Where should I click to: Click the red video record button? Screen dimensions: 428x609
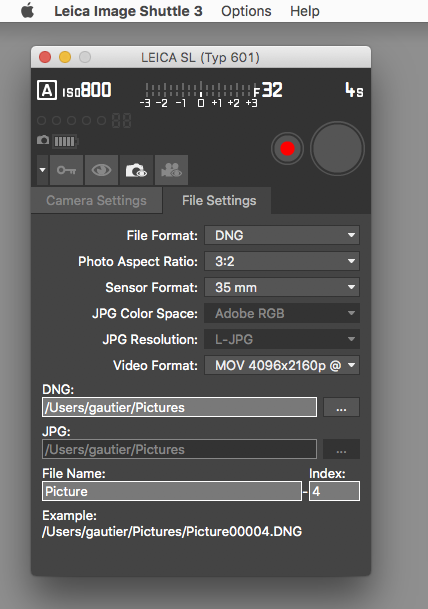point(287,148)
